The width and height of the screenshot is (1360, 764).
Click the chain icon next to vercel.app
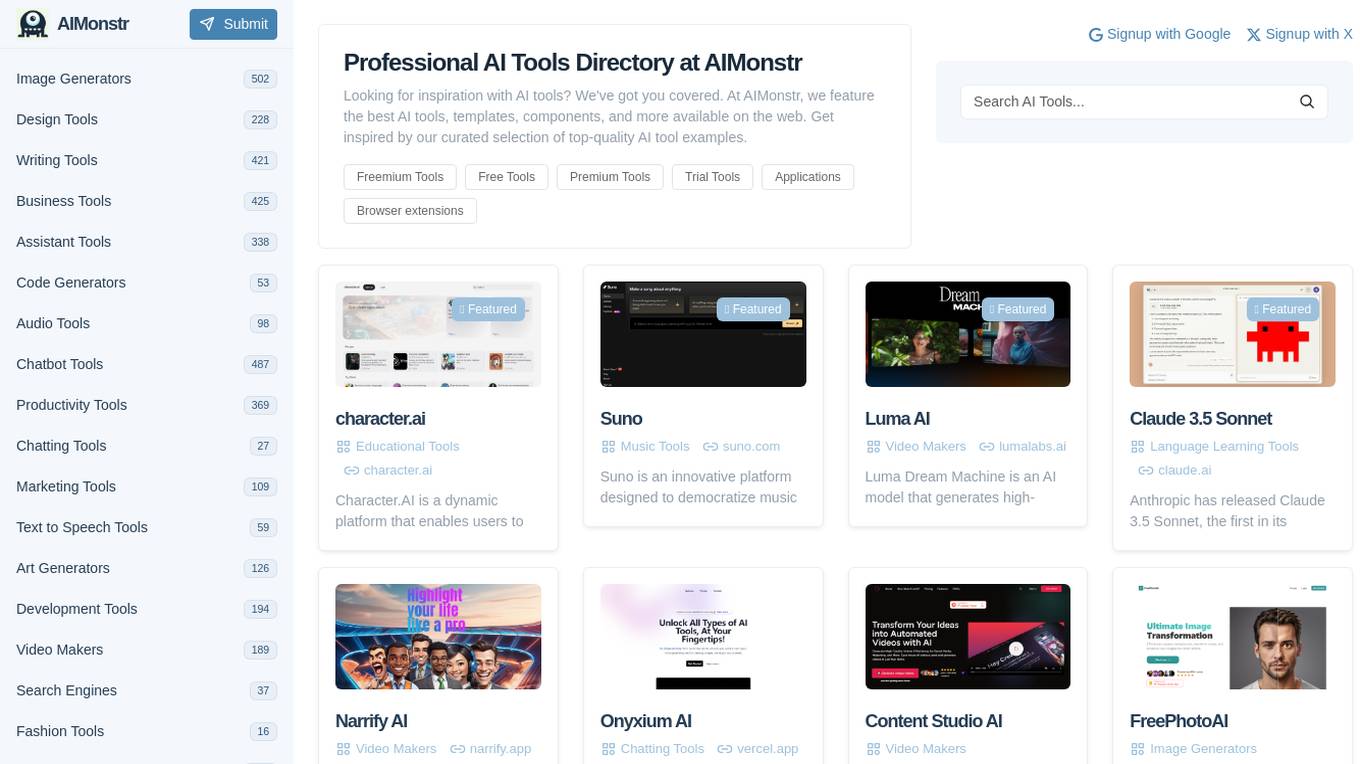pyautogui.click(x=725, y=749)
